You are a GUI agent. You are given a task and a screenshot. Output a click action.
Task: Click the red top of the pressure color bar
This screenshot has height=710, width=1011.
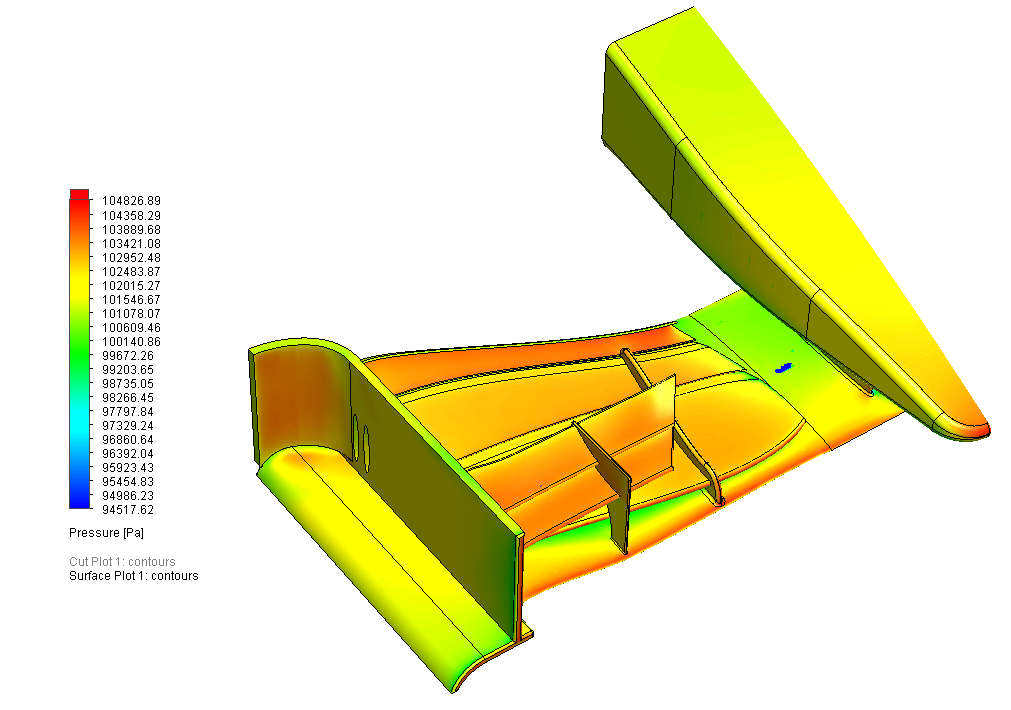pos(79,195)
